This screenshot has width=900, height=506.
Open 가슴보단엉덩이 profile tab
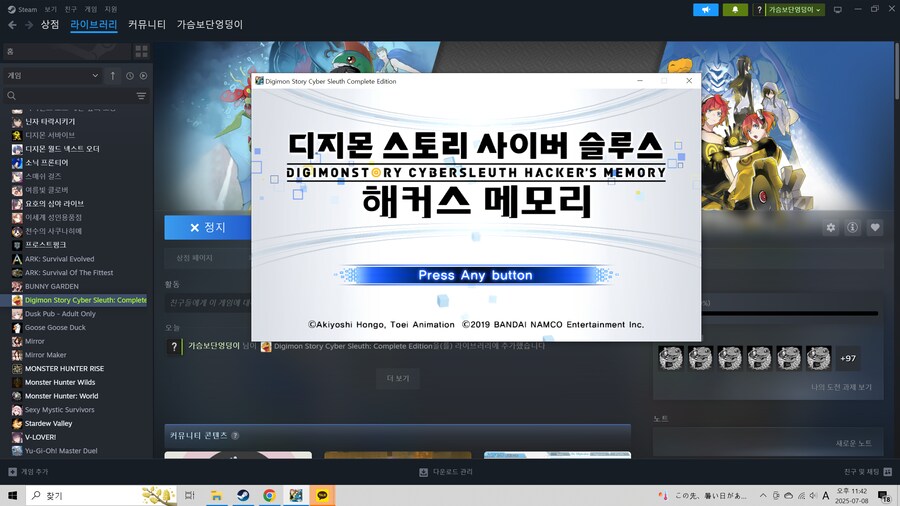pyautogui.click(x=210, y=25)
